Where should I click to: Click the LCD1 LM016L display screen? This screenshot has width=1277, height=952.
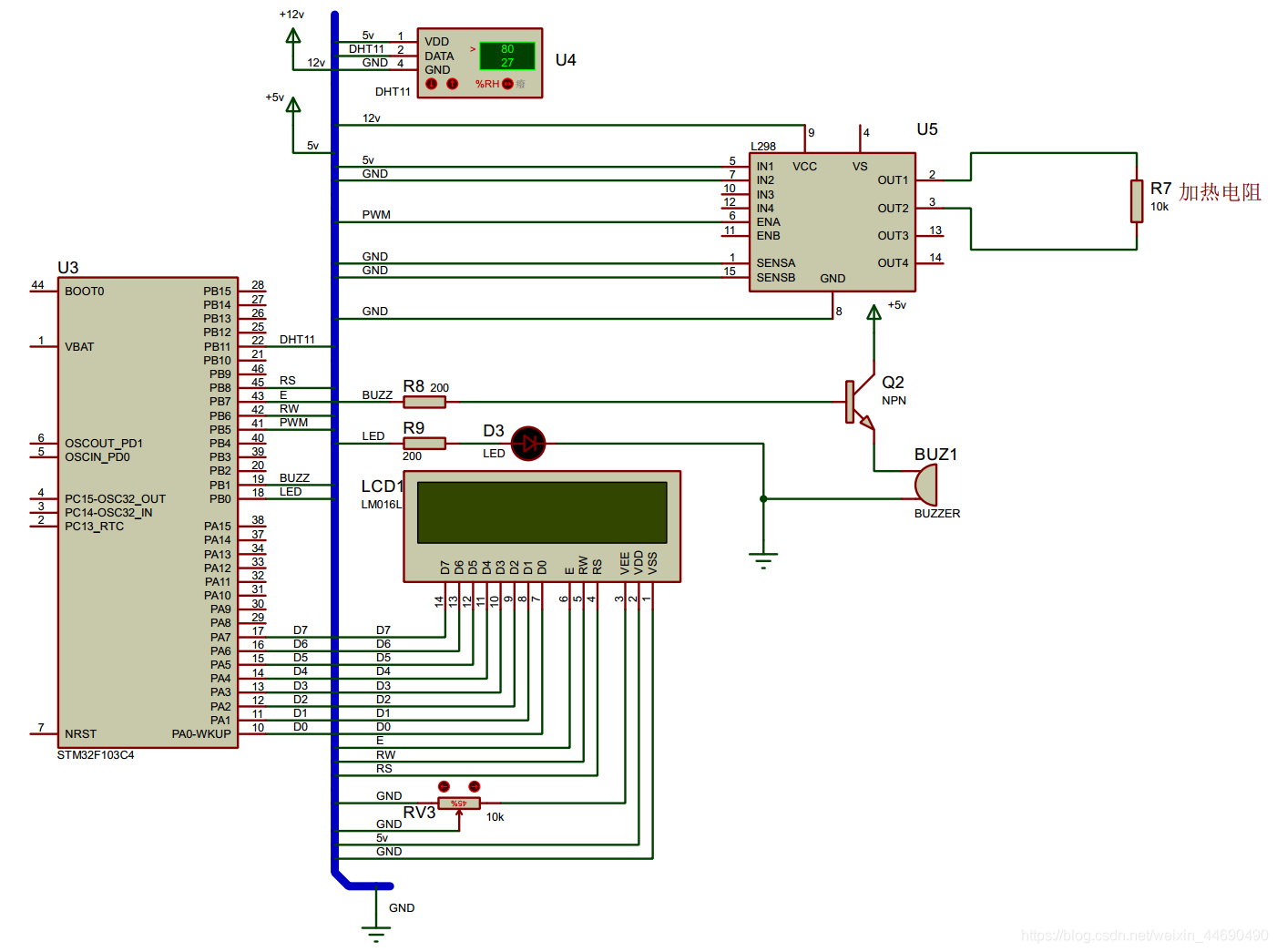542,512
